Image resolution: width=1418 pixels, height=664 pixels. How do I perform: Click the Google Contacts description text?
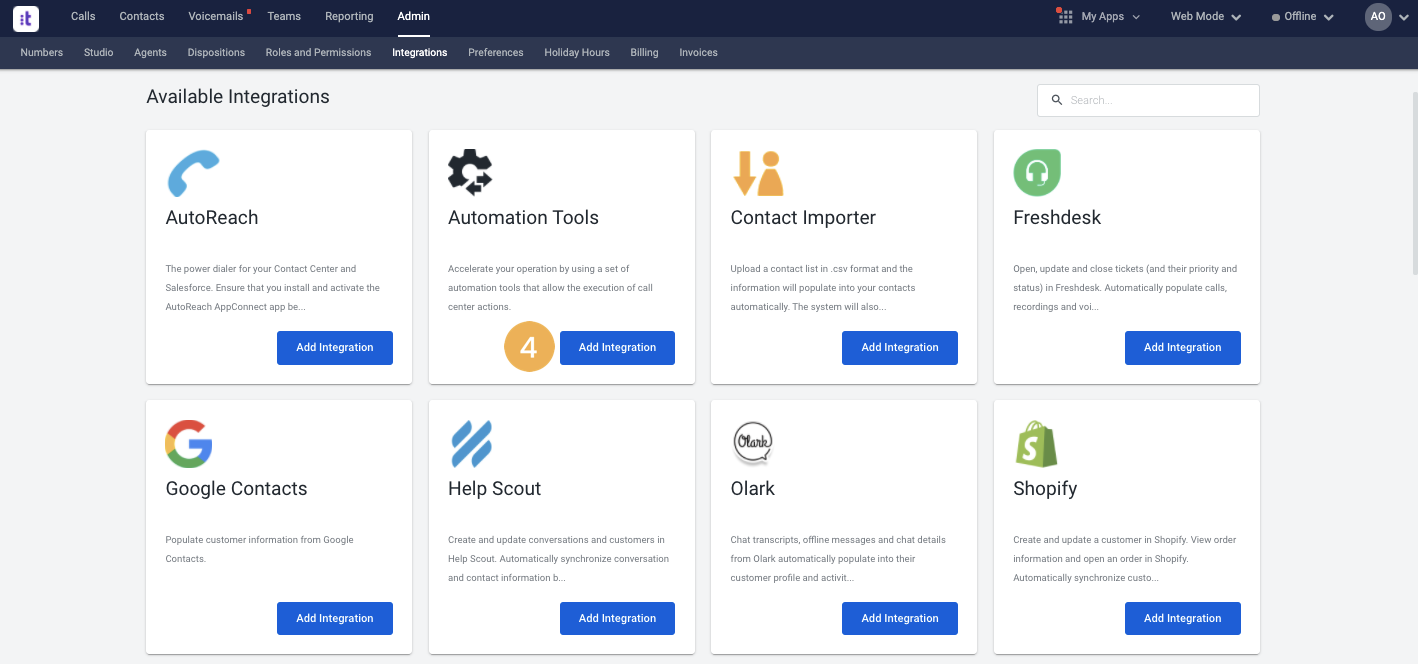tap(260, 549)
